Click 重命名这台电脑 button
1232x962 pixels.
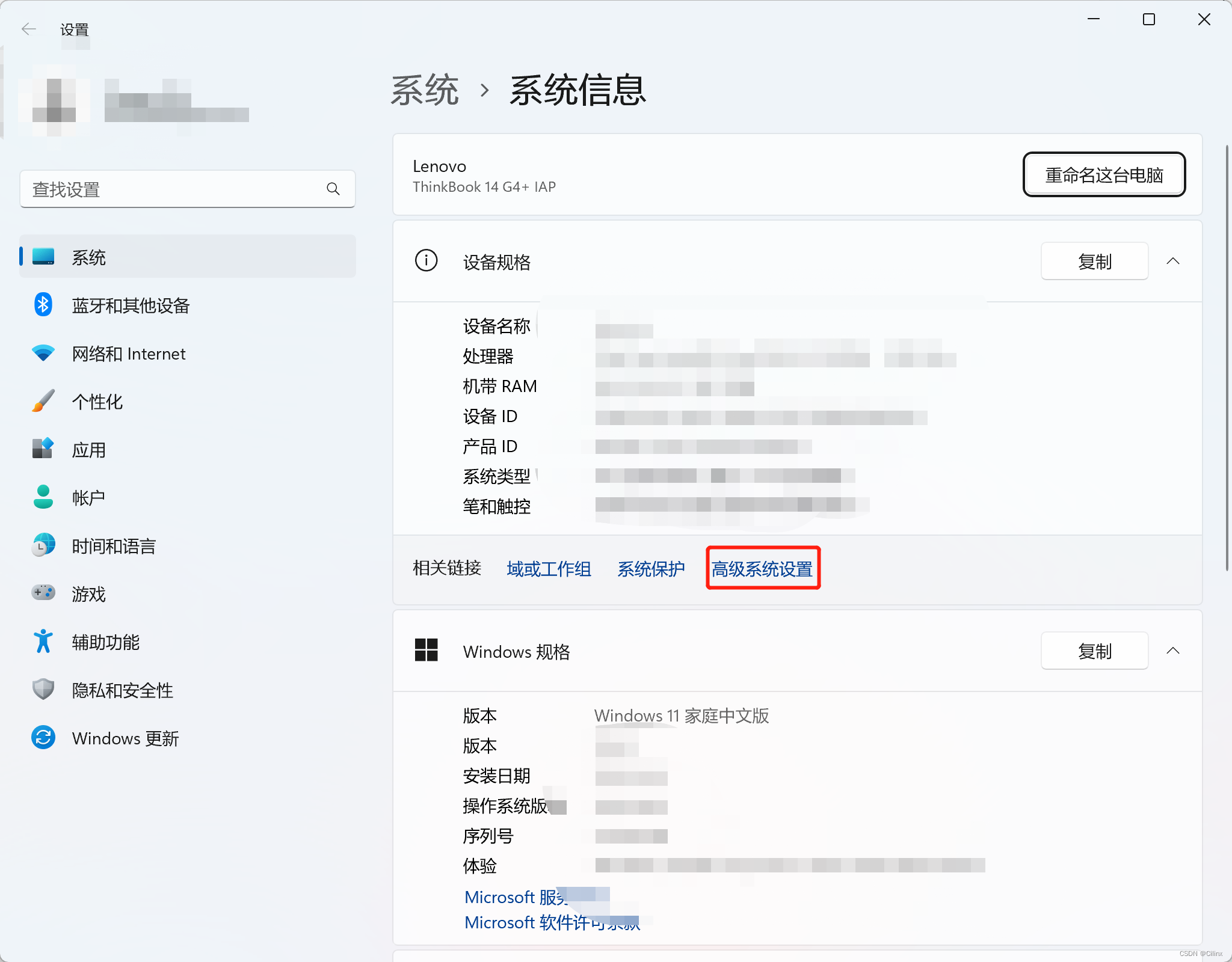click(1104, 175)
